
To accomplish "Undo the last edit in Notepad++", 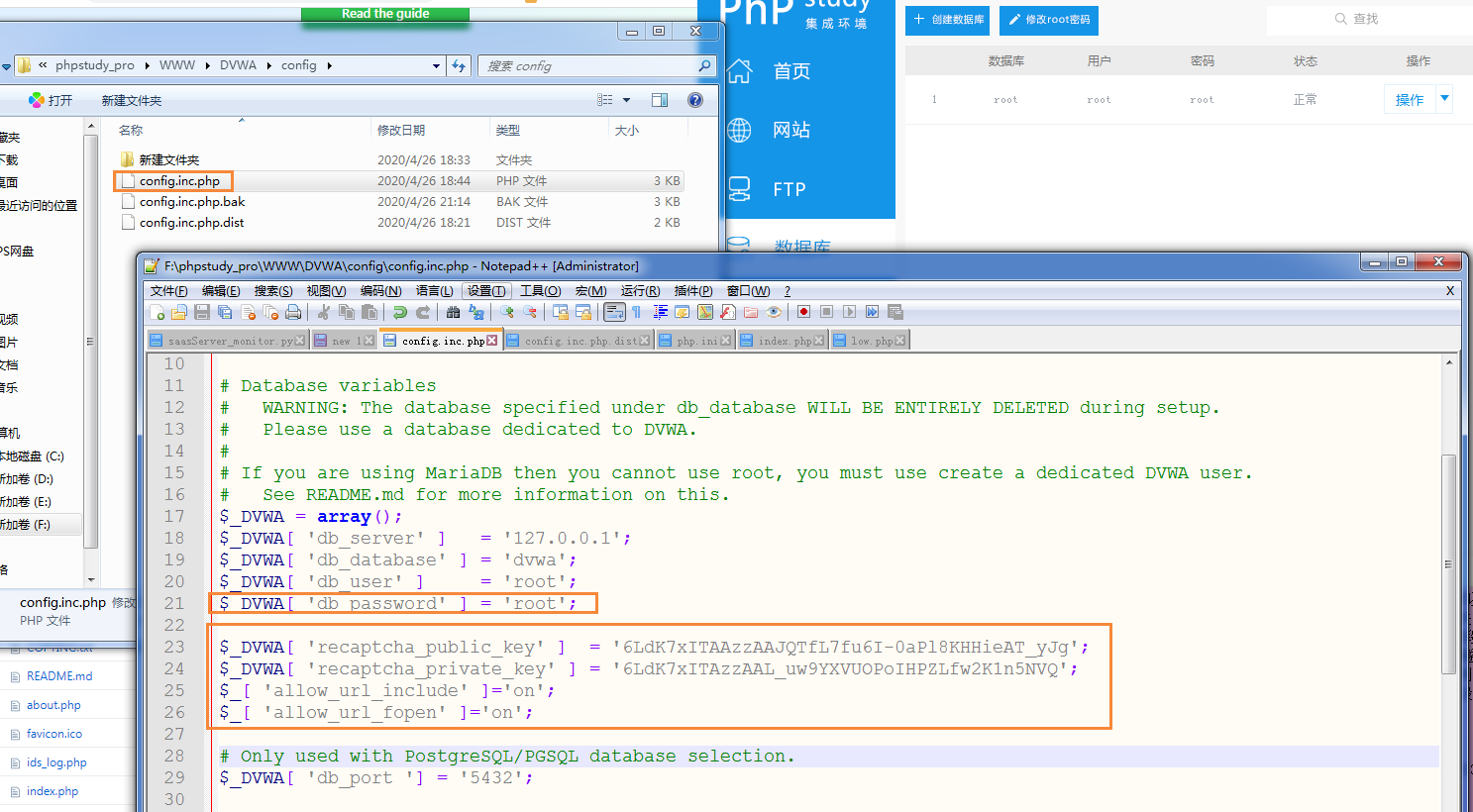I will [x=399, y=312].
